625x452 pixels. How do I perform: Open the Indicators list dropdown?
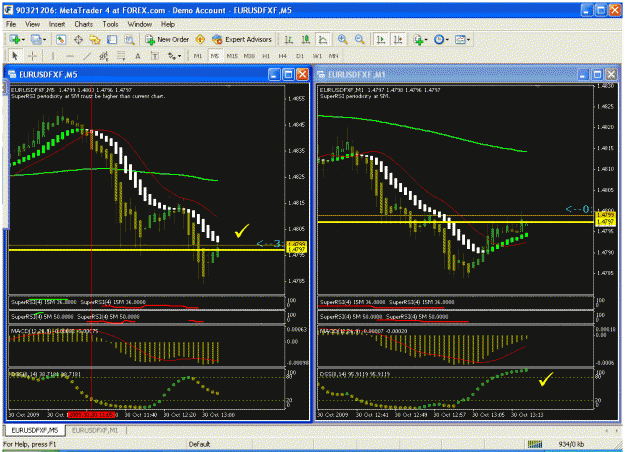pyautogui.click(x=420, y=39)
